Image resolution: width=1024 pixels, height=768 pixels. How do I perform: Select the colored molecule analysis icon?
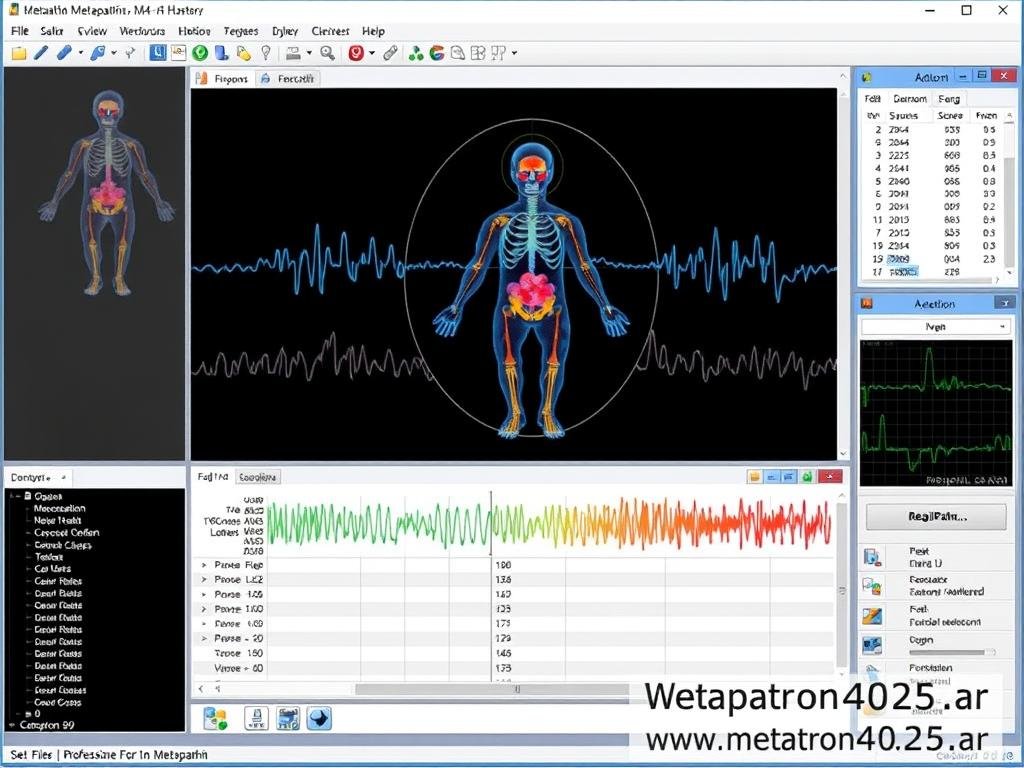(416, 53)
